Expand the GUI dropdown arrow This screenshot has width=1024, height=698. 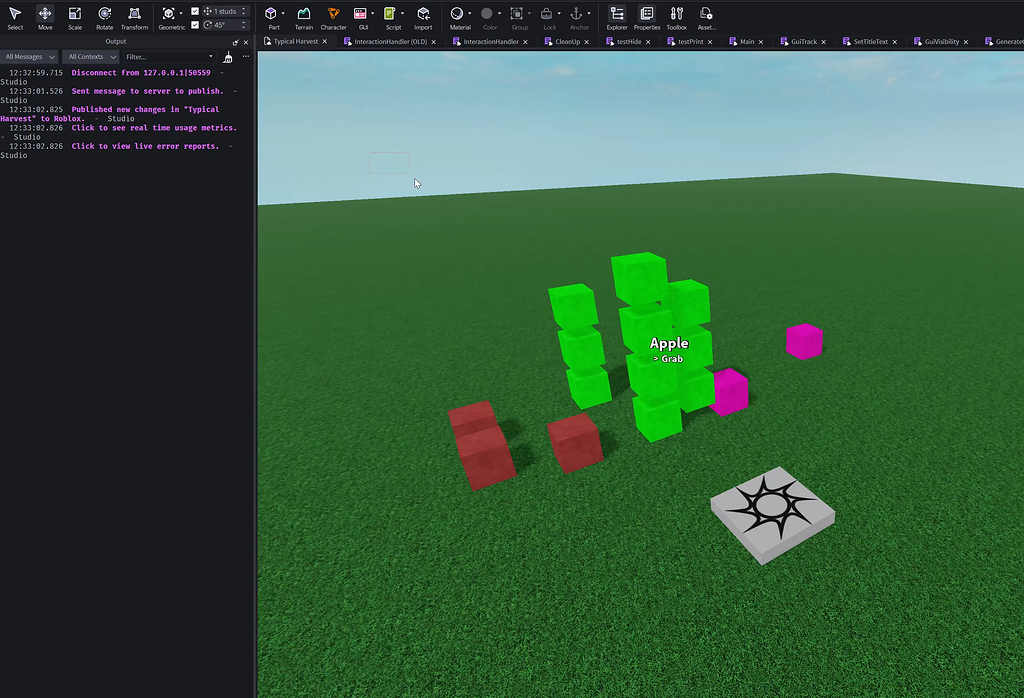[372, 14]
